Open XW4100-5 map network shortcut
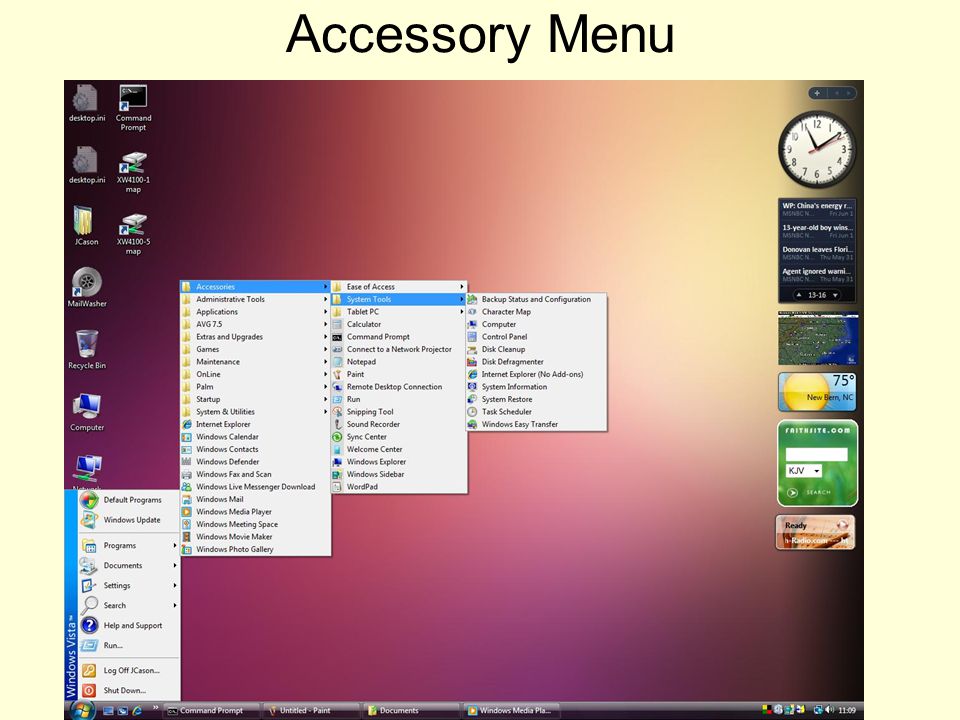960x720 pixels. click(x=133, y=234)
